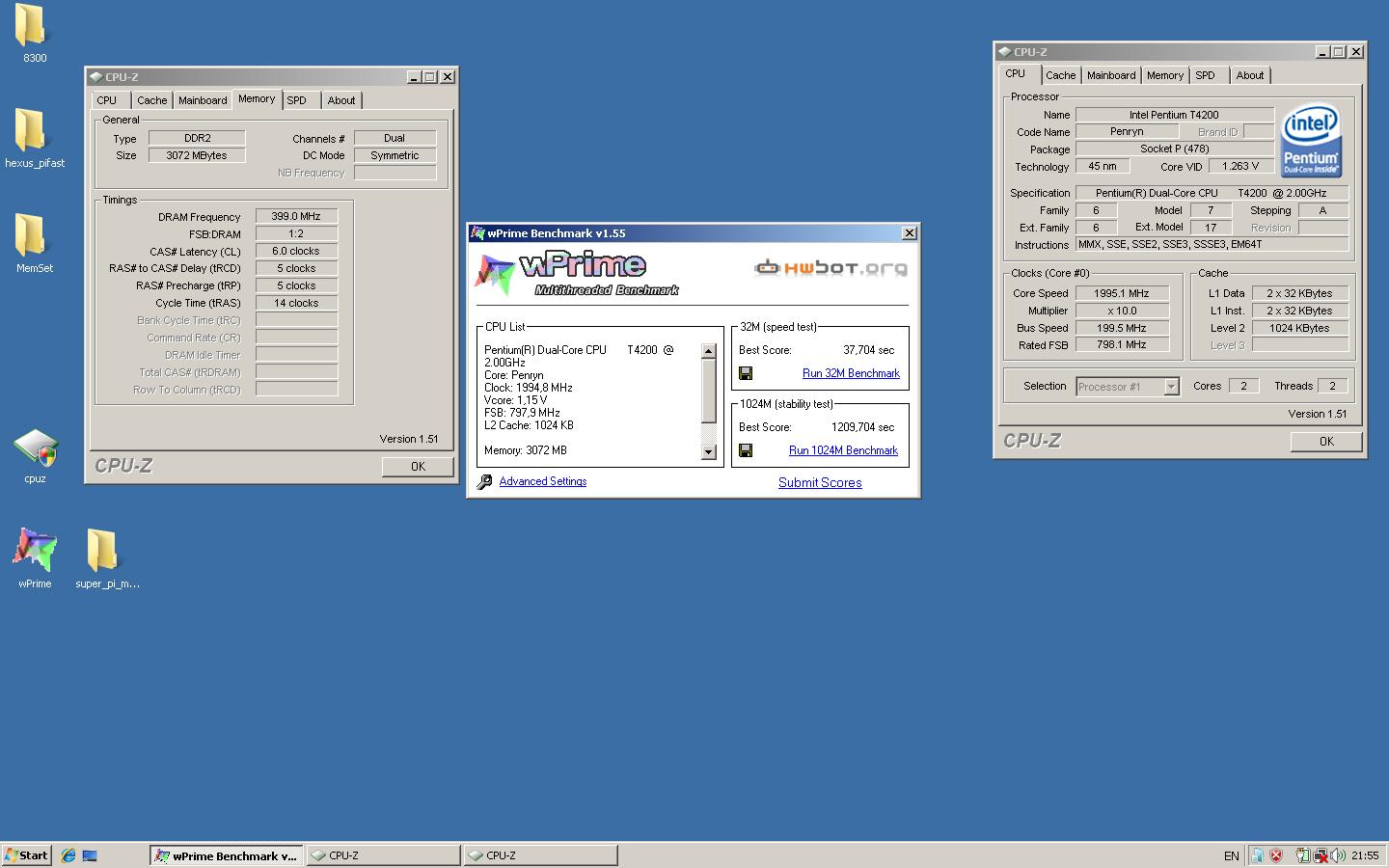Image resolution: width=1389 pixels, height=868 pixels.
Task: Click Memory Size 3072 MBytes field
Action: click(x=197, y=155)
